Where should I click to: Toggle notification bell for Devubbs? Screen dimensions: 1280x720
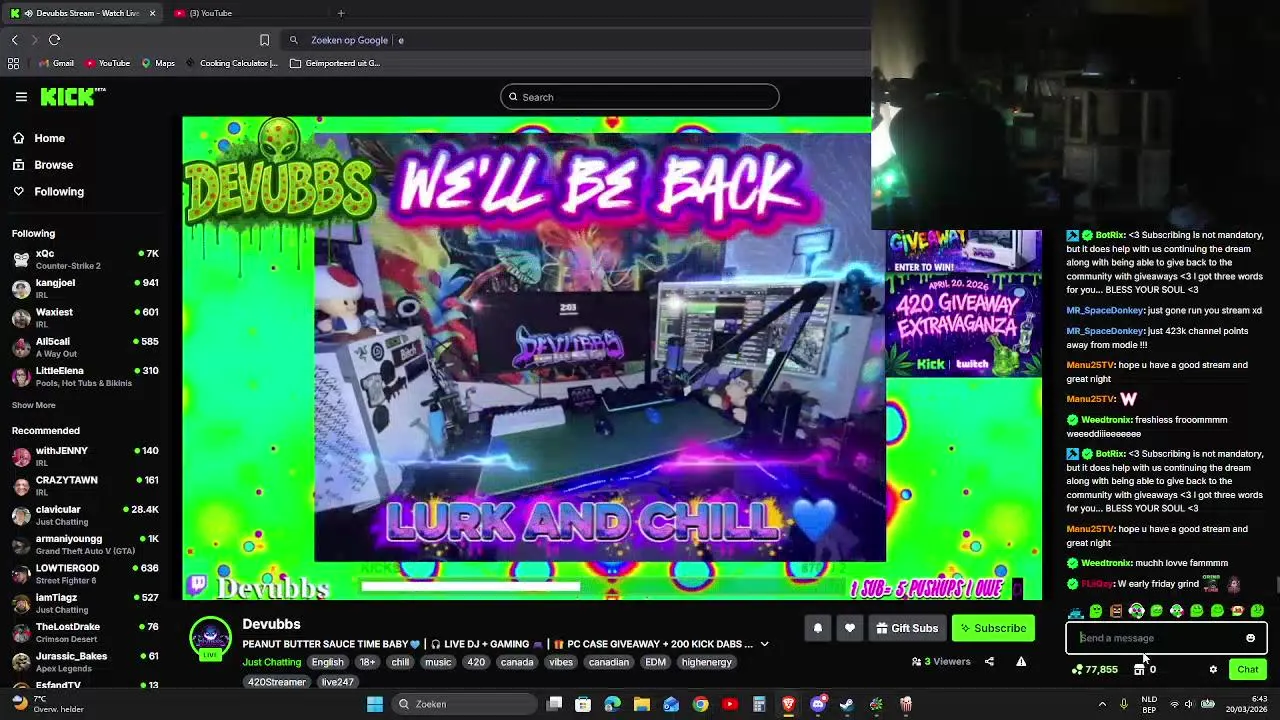pos(817,628)
